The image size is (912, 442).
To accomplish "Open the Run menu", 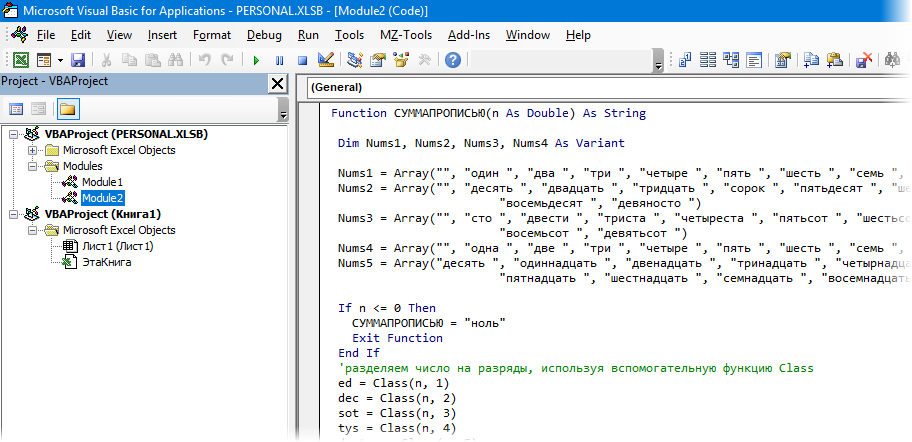I will click(x=308, y=35).
